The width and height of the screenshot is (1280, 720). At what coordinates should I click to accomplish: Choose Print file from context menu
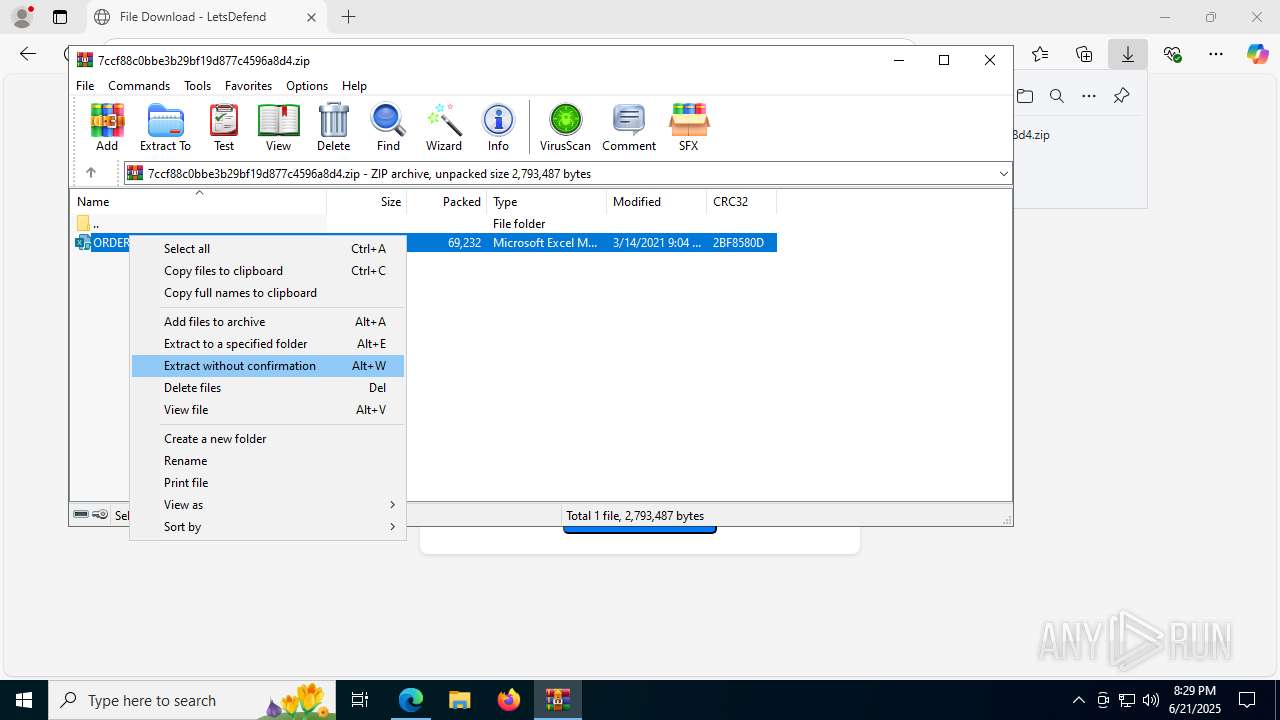pyautogui.click(x=268, y=483)
